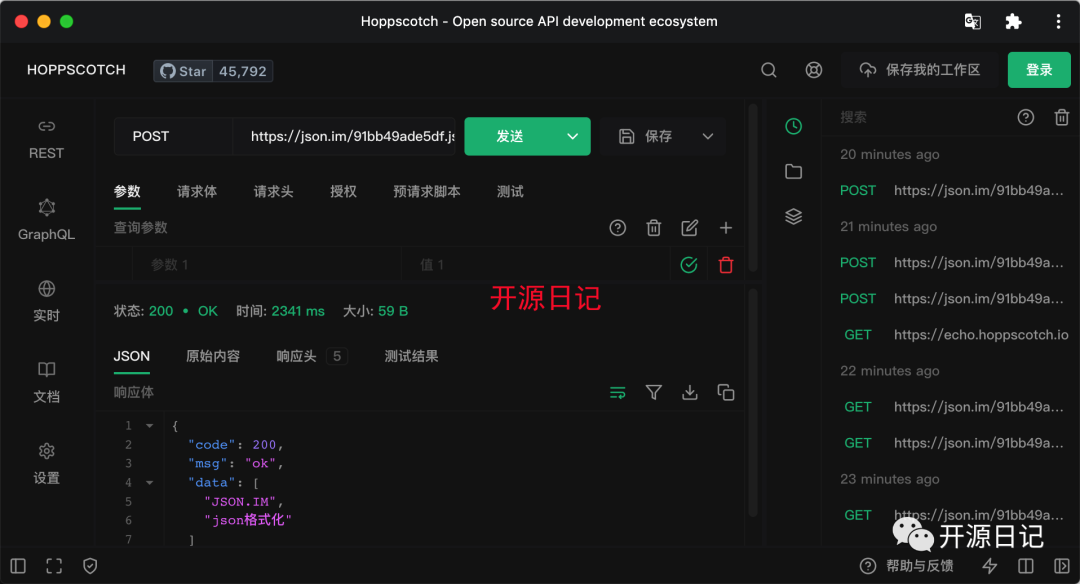Add a new query parameter row
Viewport: 1080px width, 584px height.
click(x=726, y=228)
